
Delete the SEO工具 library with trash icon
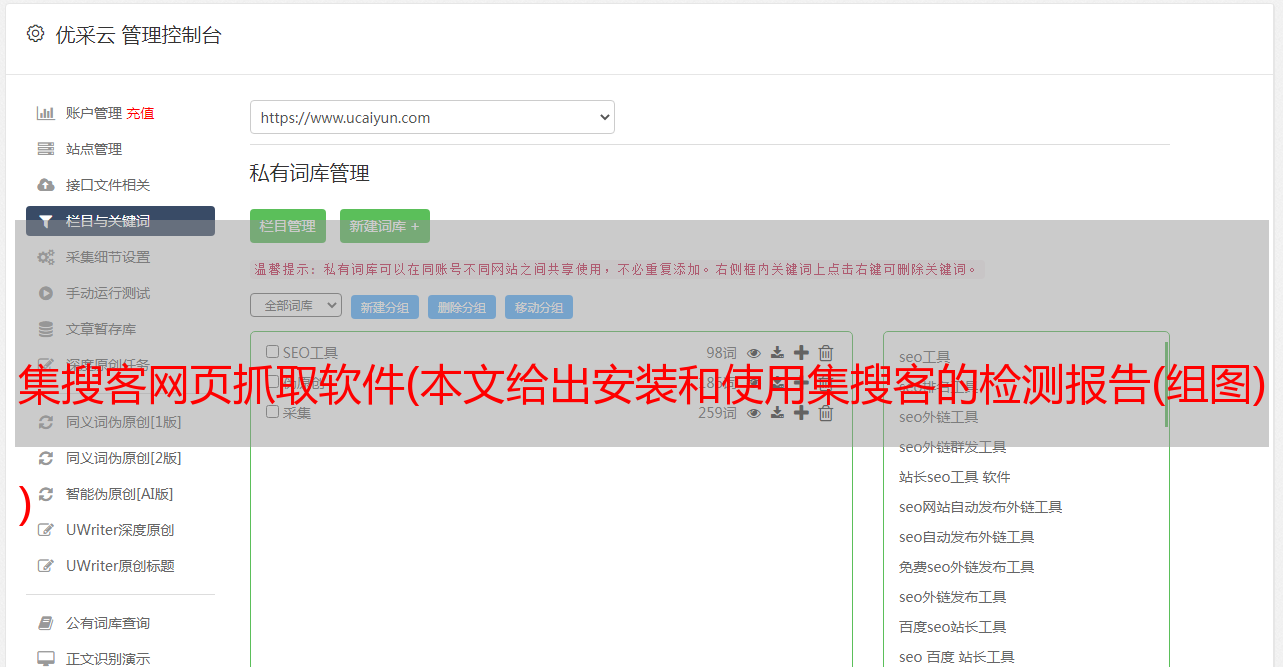tap(826, 353)
